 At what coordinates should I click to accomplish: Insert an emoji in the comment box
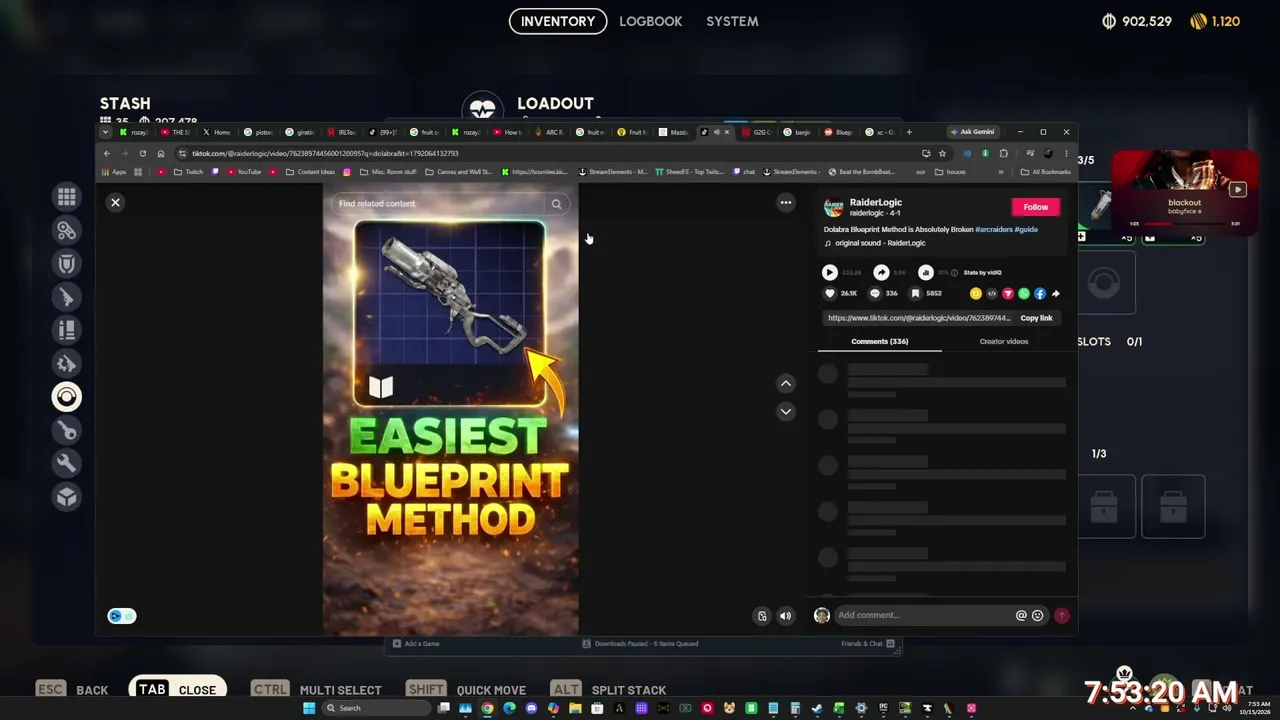click(x=1037, y=615)
